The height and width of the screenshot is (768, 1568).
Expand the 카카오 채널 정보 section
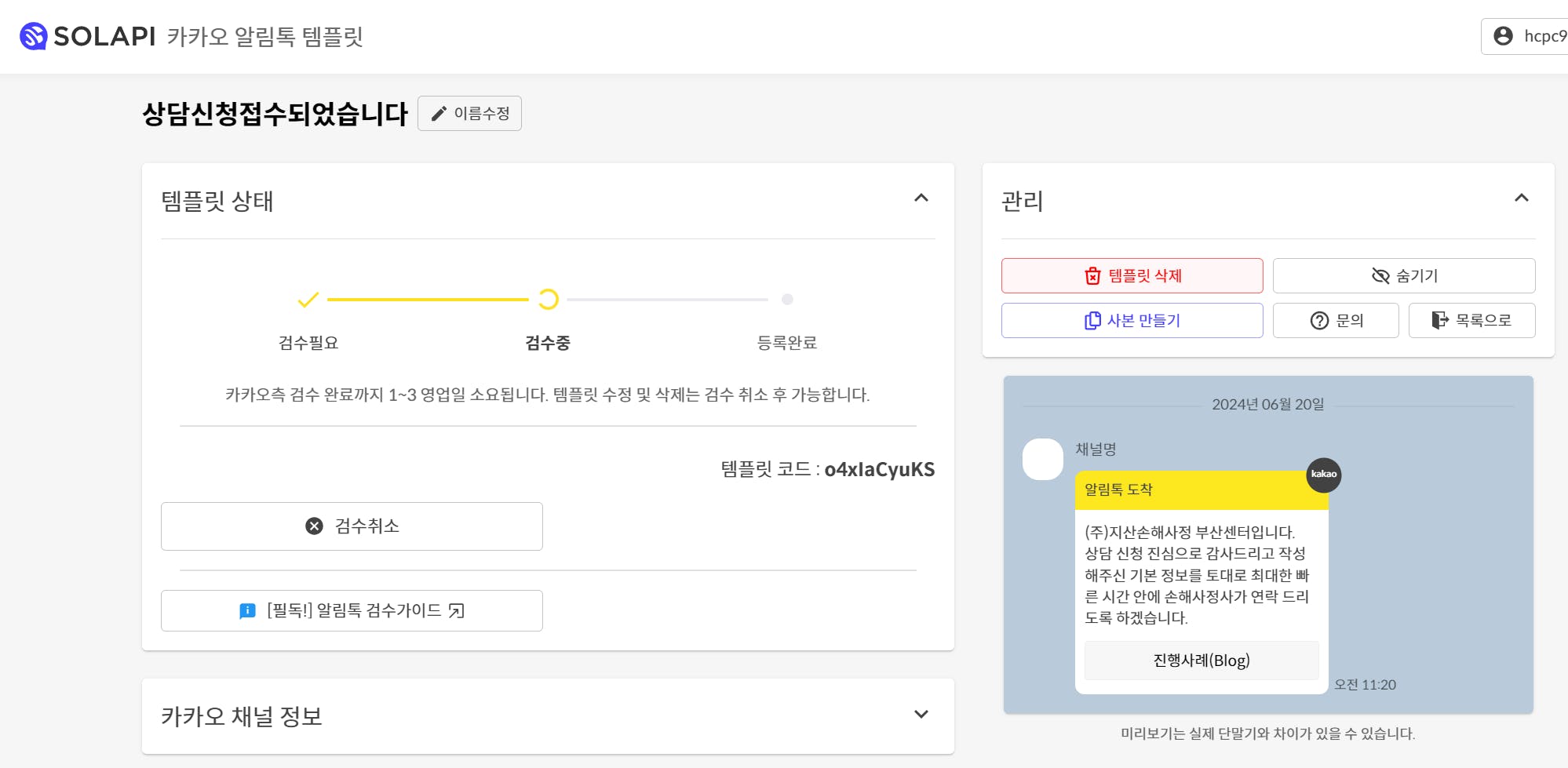(x=921, y=715)
